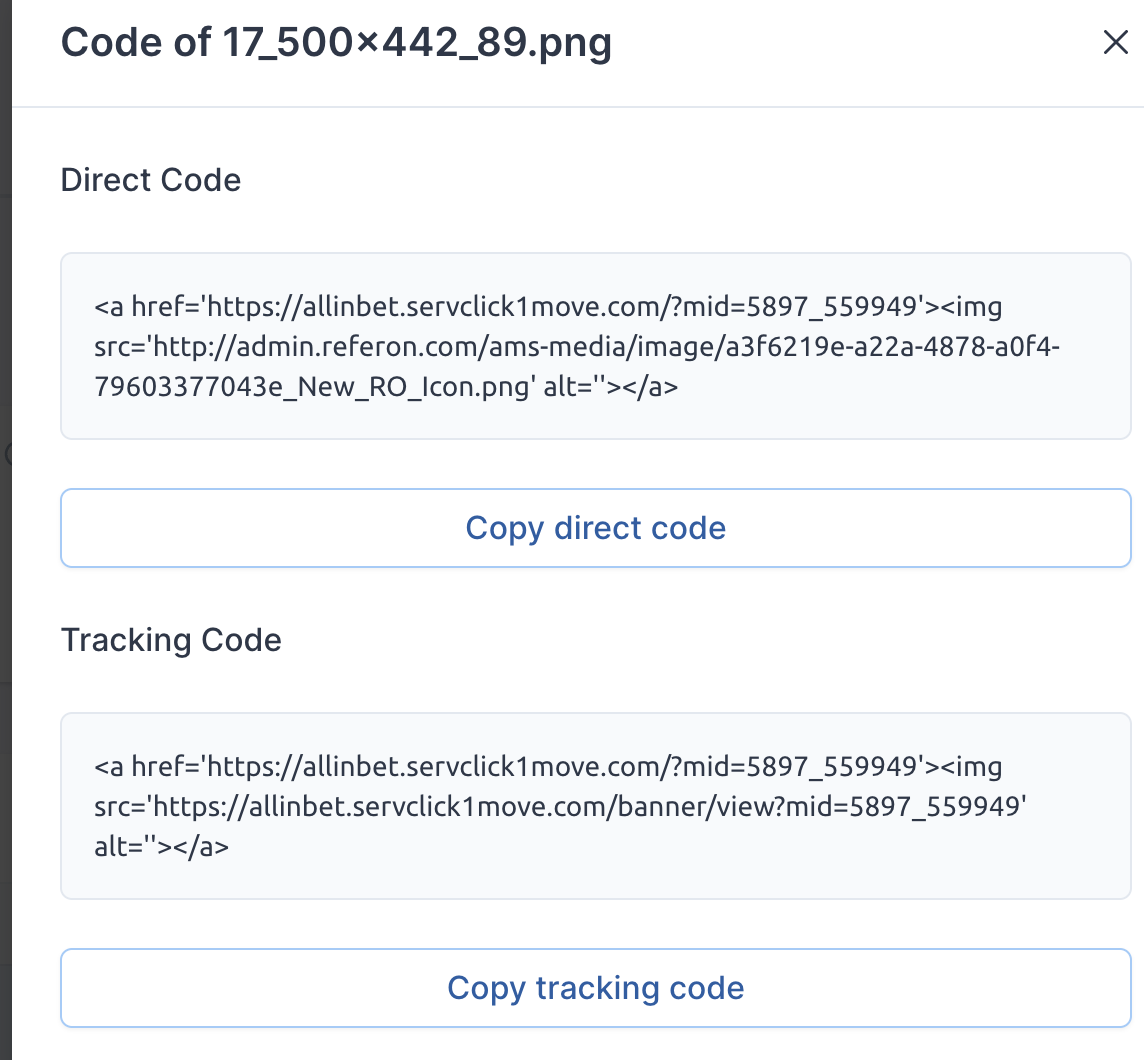The image size is (1144, 1060).
Task: Click the partially hidden circle at left edge
Action: coord(8,454)
